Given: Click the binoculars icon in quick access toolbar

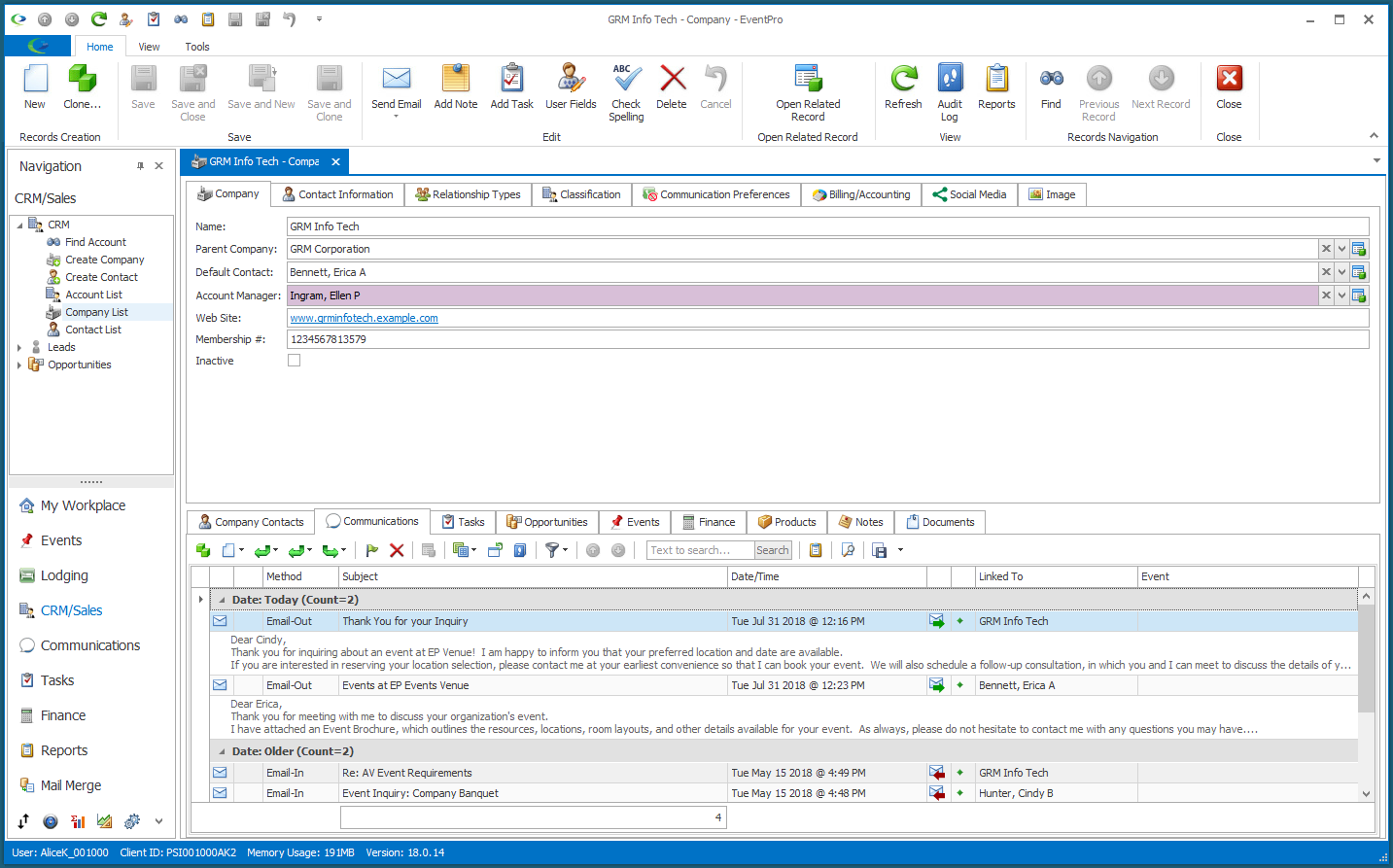Looking at the screenshot, I should [x=181, y=18].
